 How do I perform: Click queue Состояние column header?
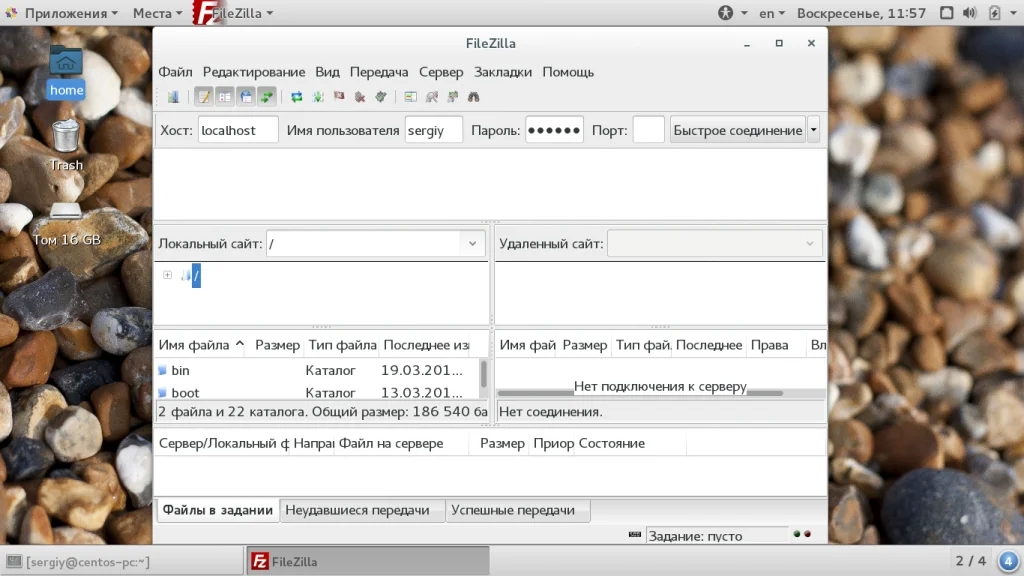pos(630,443)
